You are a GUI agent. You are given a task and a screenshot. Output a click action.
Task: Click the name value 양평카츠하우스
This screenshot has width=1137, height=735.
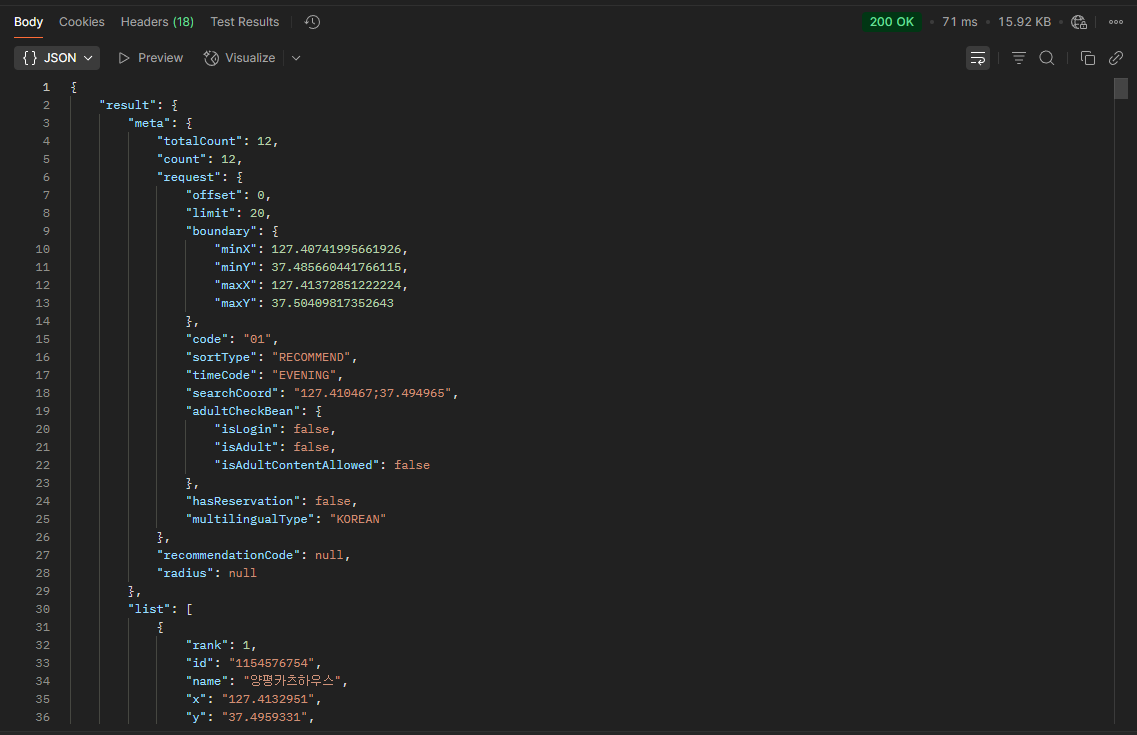pyautogui.click(x=292, y=681)
